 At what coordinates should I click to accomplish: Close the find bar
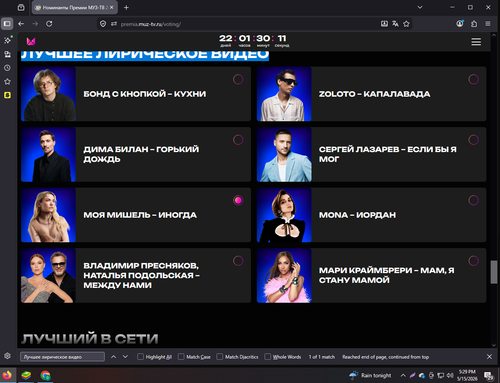pos(489,357)
